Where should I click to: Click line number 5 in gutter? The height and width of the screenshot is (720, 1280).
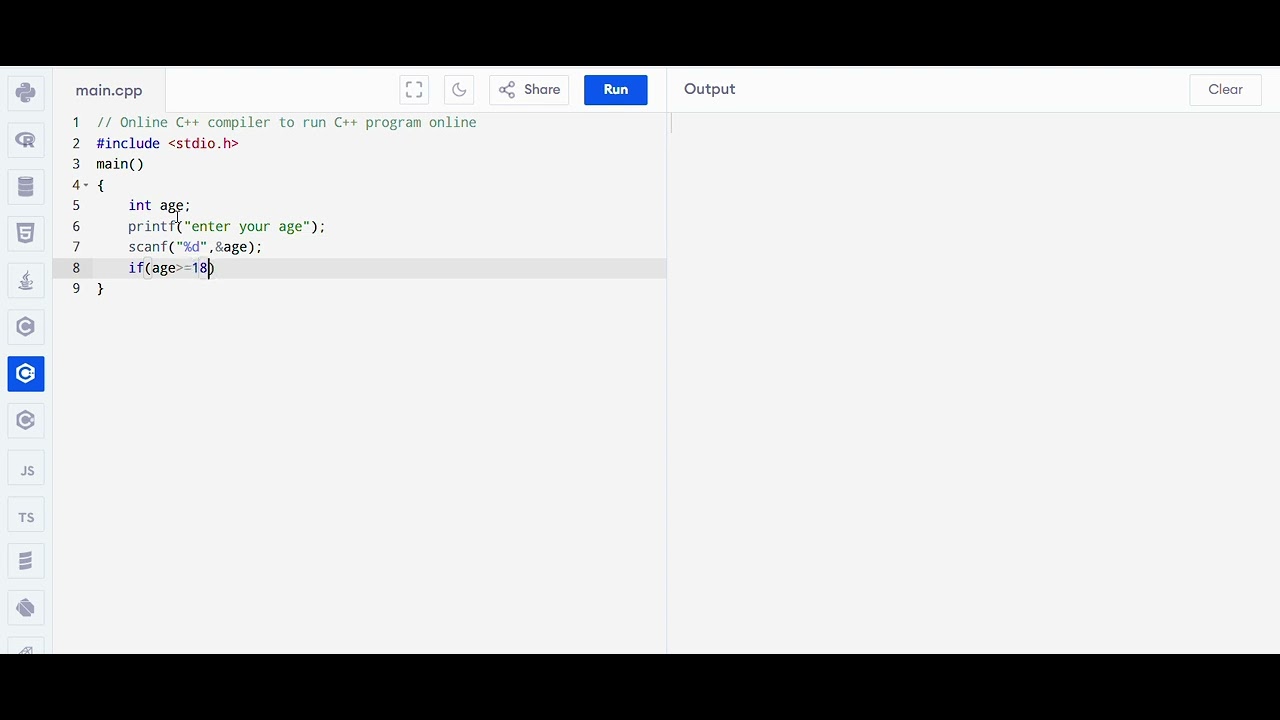point(75,205)
